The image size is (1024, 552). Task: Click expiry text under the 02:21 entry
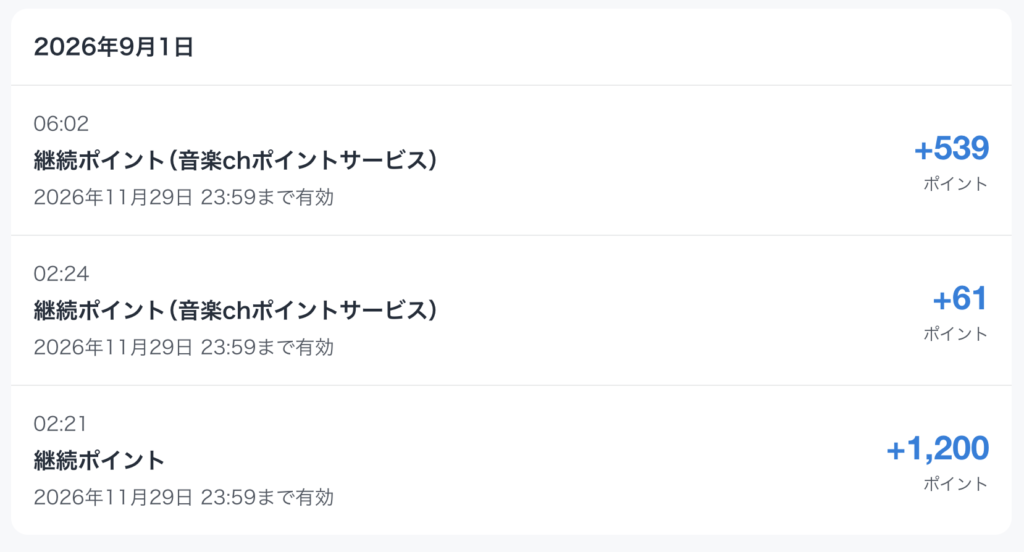click(184, 498)
